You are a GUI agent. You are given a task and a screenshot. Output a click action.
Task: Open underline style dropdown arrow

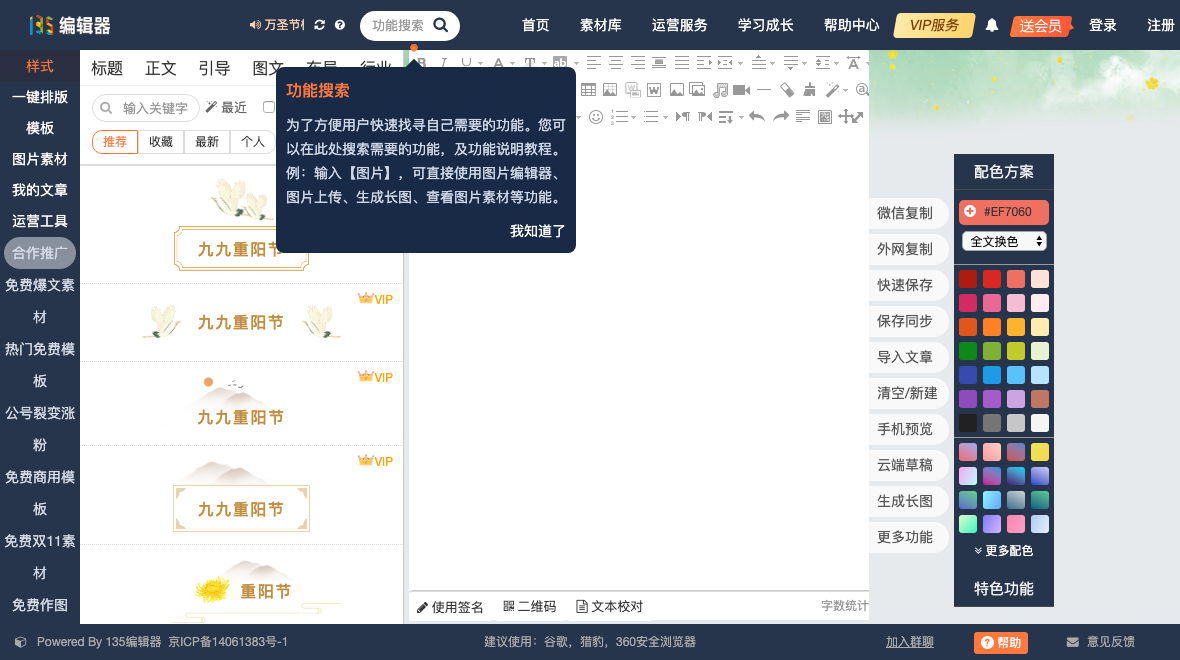point(479,64)
